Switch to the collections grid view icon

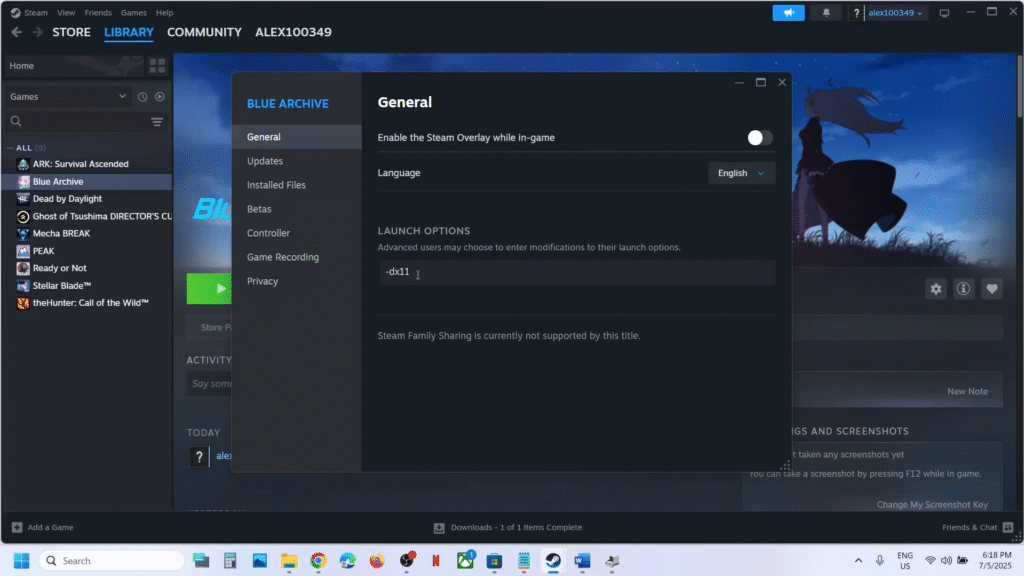click(157, 66)
